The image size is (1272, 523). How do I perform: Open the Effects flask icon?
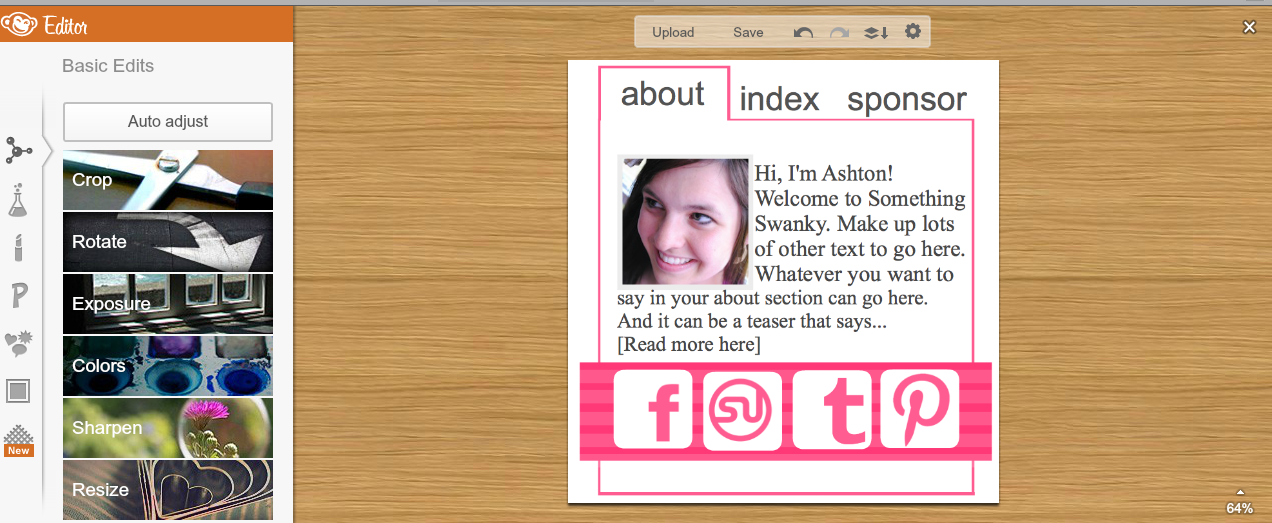pos(18,200)
